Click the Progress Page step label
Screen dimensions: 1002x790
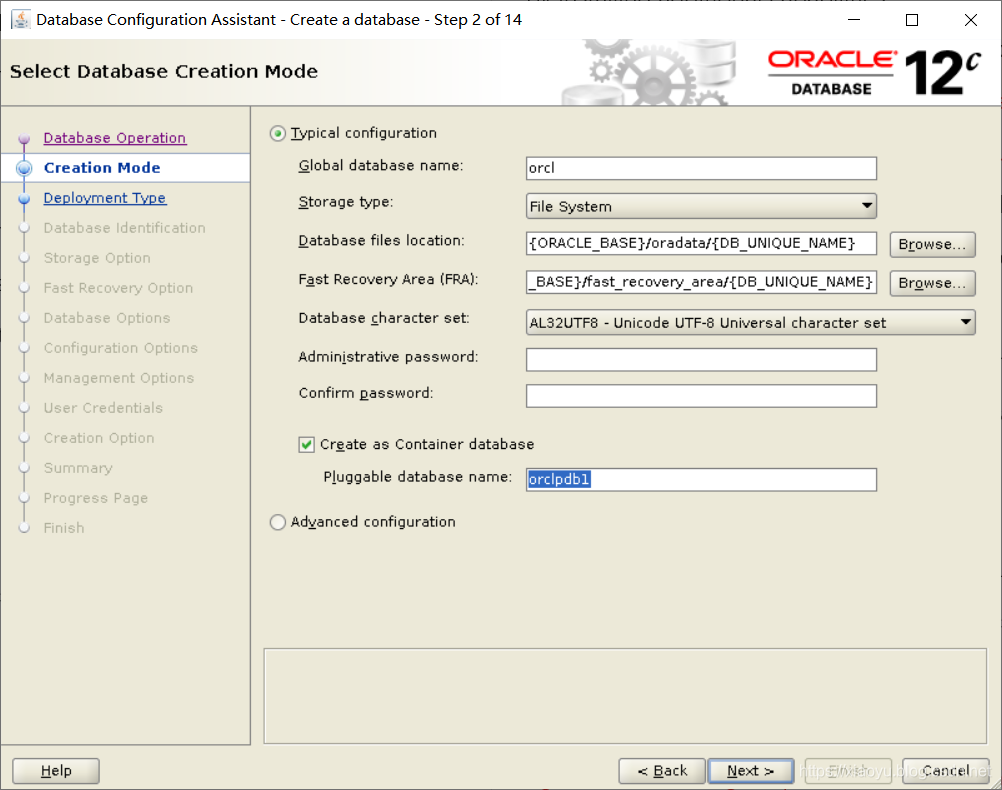(96, 499)
